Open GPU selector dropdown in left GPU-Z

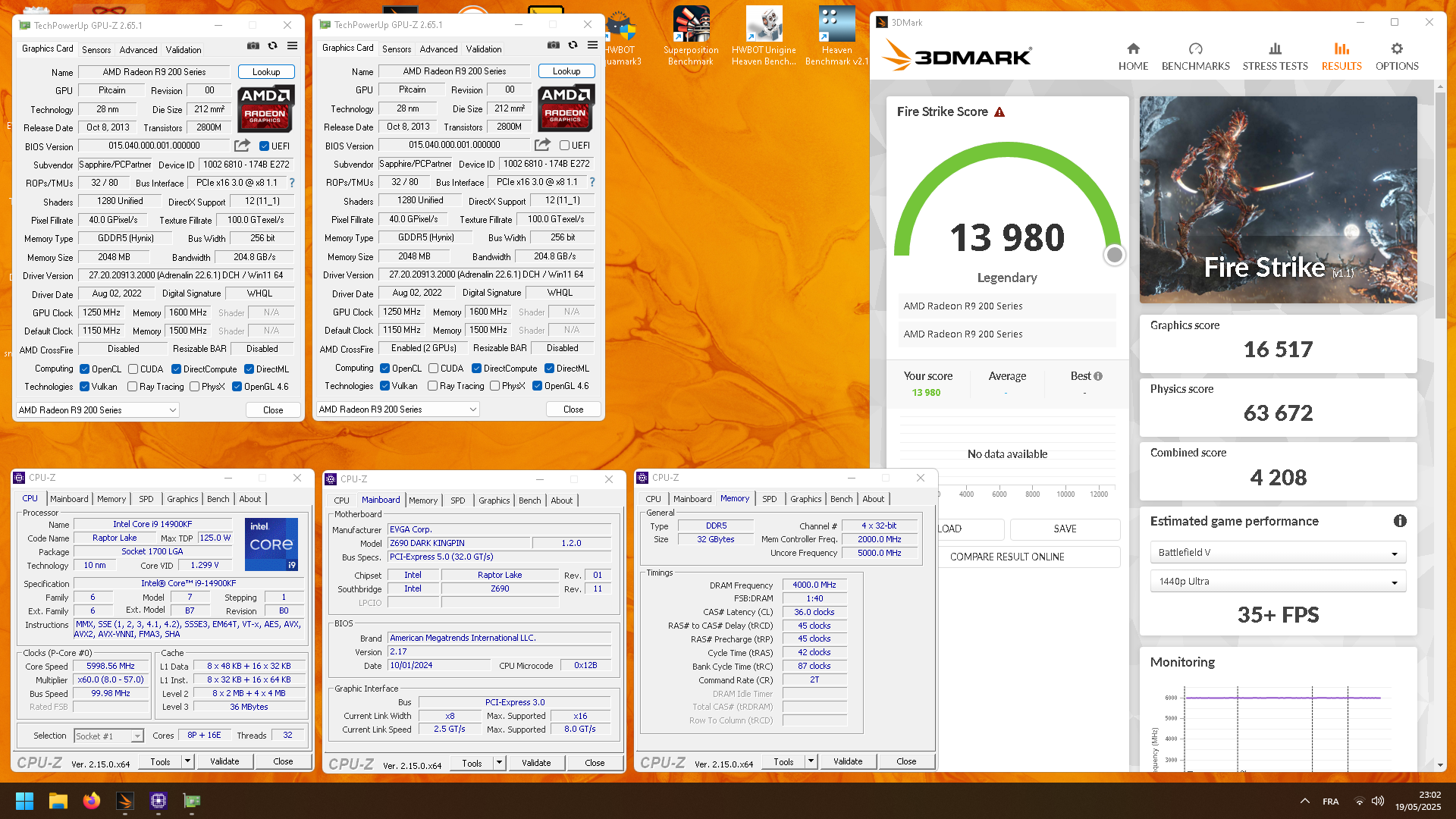point(97,410)
